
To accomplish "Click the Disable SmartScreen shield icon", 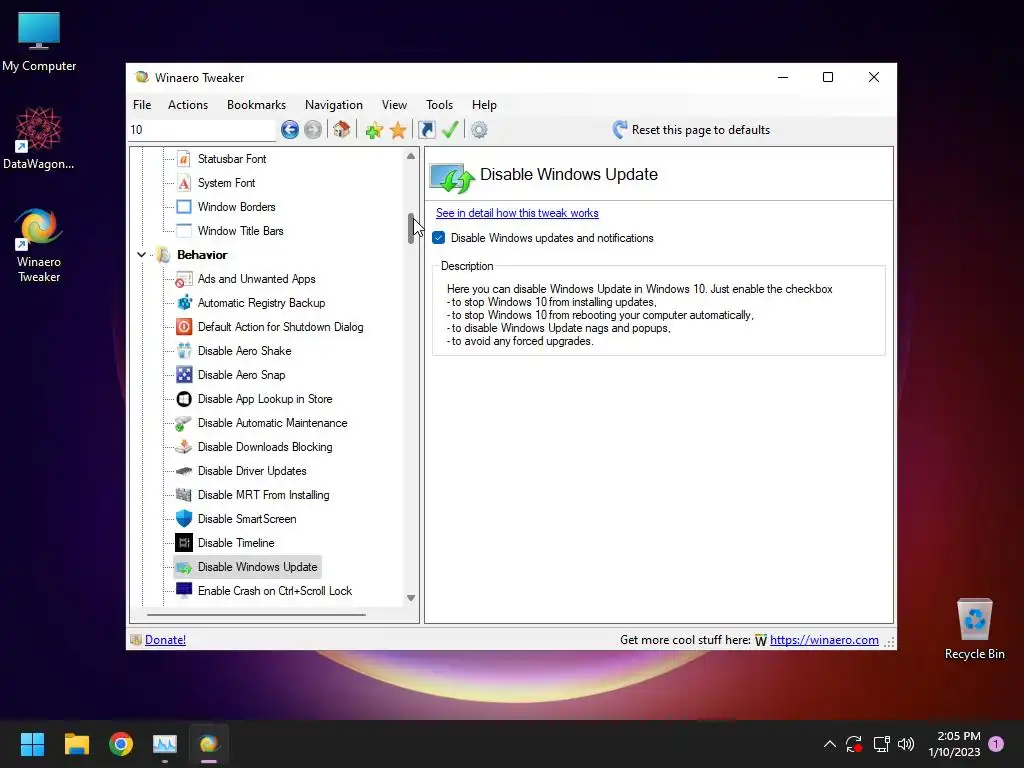I will [184, 519].
